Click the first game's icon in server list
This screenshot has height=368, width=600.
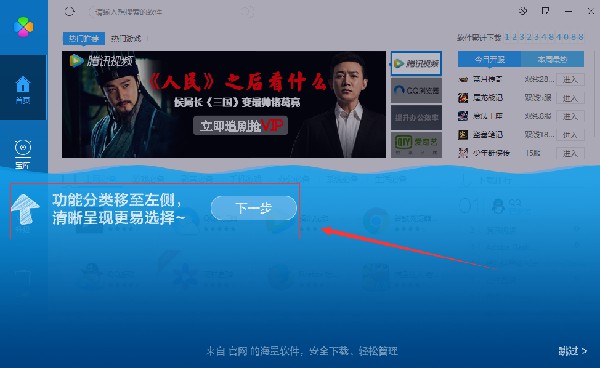463,79
